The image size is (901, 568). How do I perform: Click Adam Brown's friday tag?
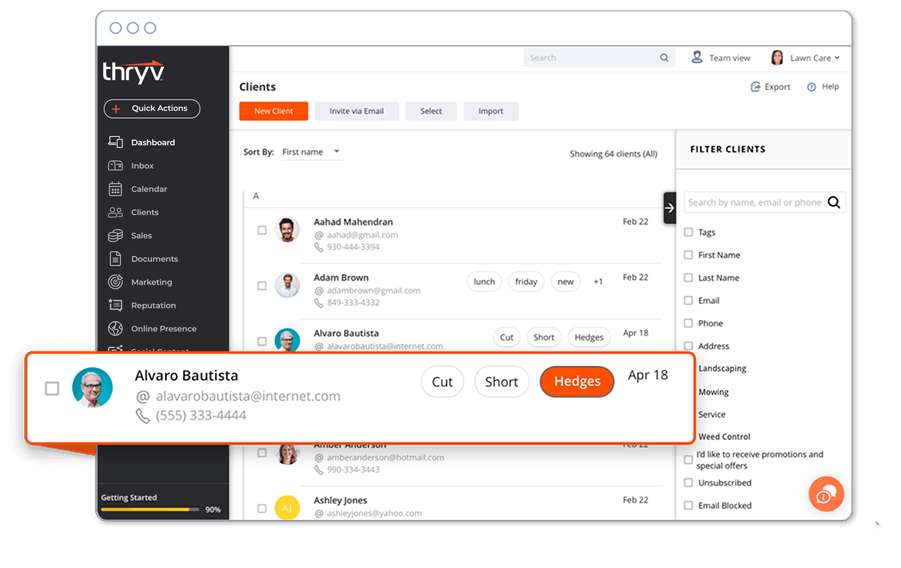[526, 282]
